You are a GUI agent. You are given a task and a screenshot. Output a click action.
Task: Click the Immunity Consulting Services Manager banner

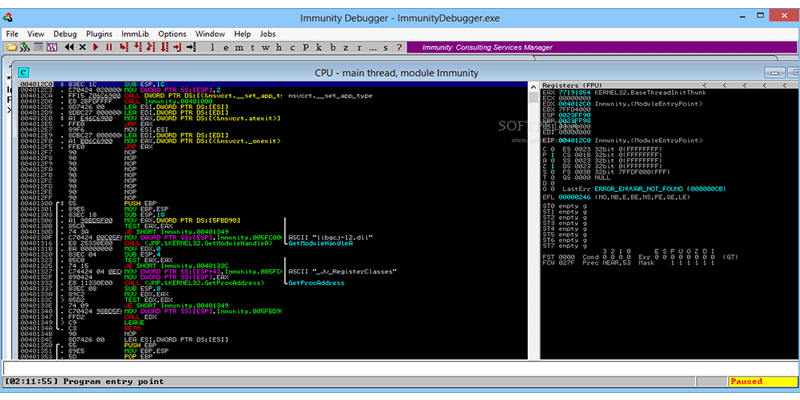(601, 47)
